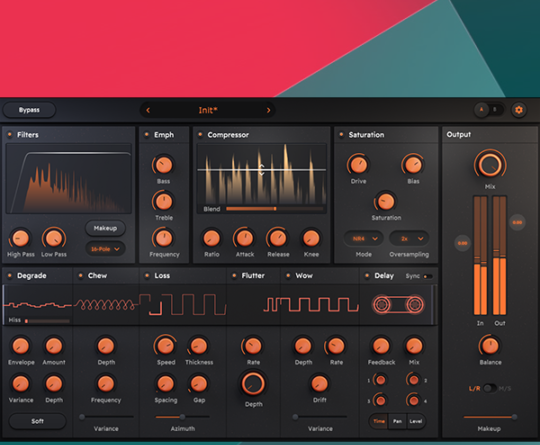540x445 pixels.
Task: Click the compressor threshold handle
Action: click(261, 169)
